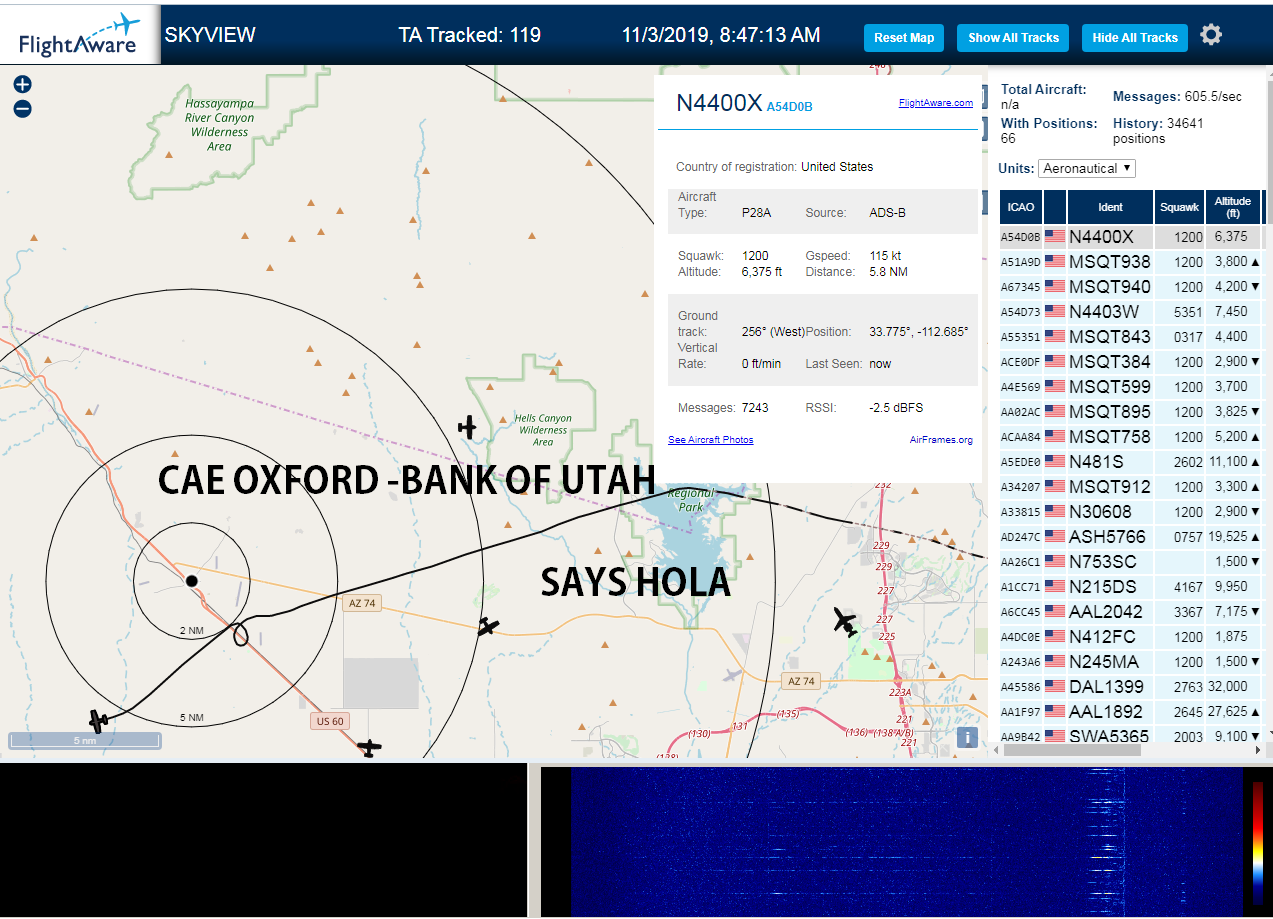Open the Units dropdown set to Aeronautical
Screen dimensions: 1273x919
pos(1087,168)
